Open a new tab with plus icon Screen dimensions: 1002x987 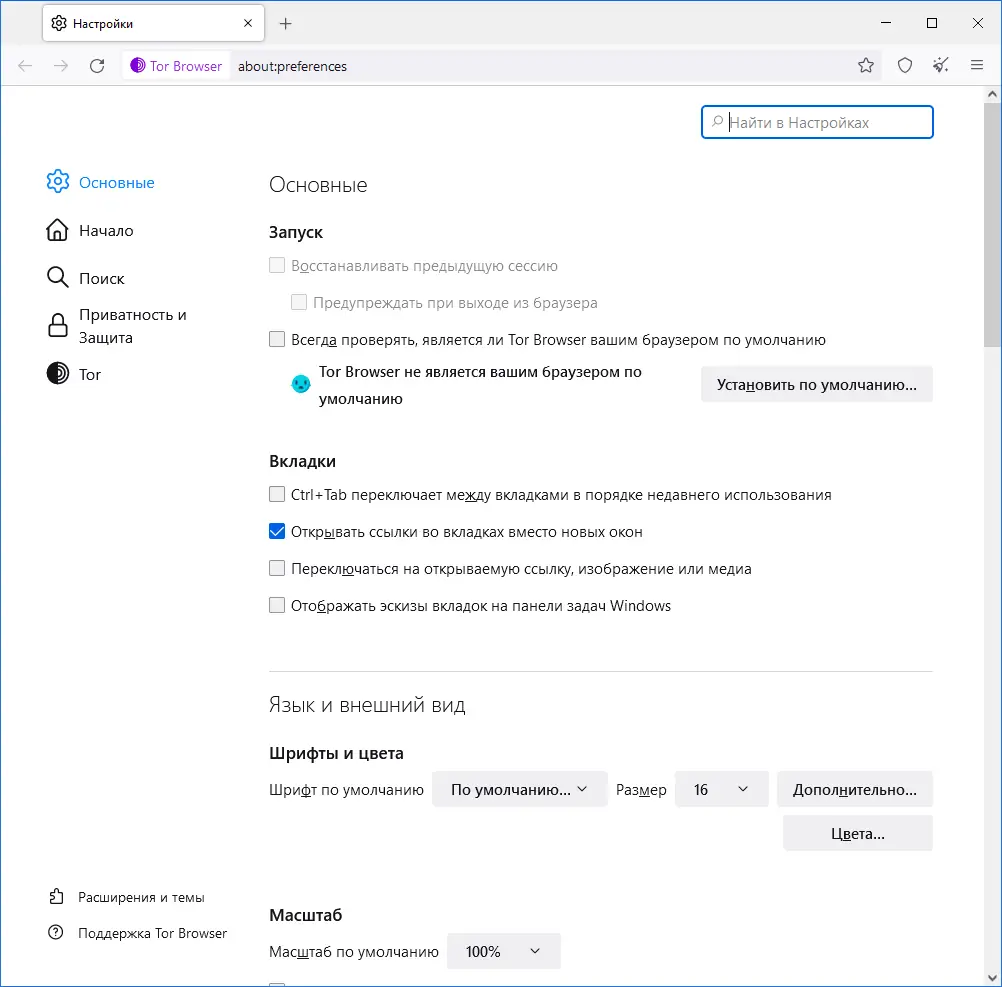click(x=286, y=23)
